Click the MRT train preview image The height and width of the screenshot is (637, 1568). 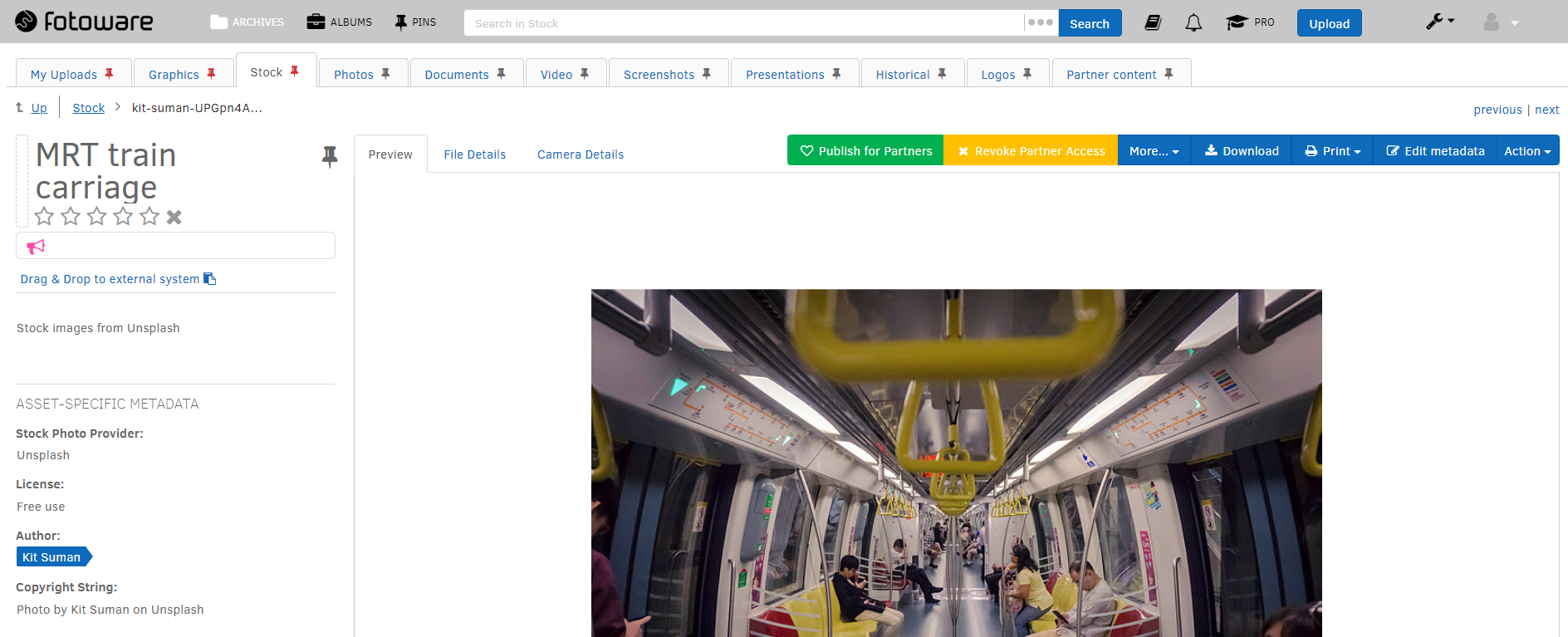[x=956, y=463]
